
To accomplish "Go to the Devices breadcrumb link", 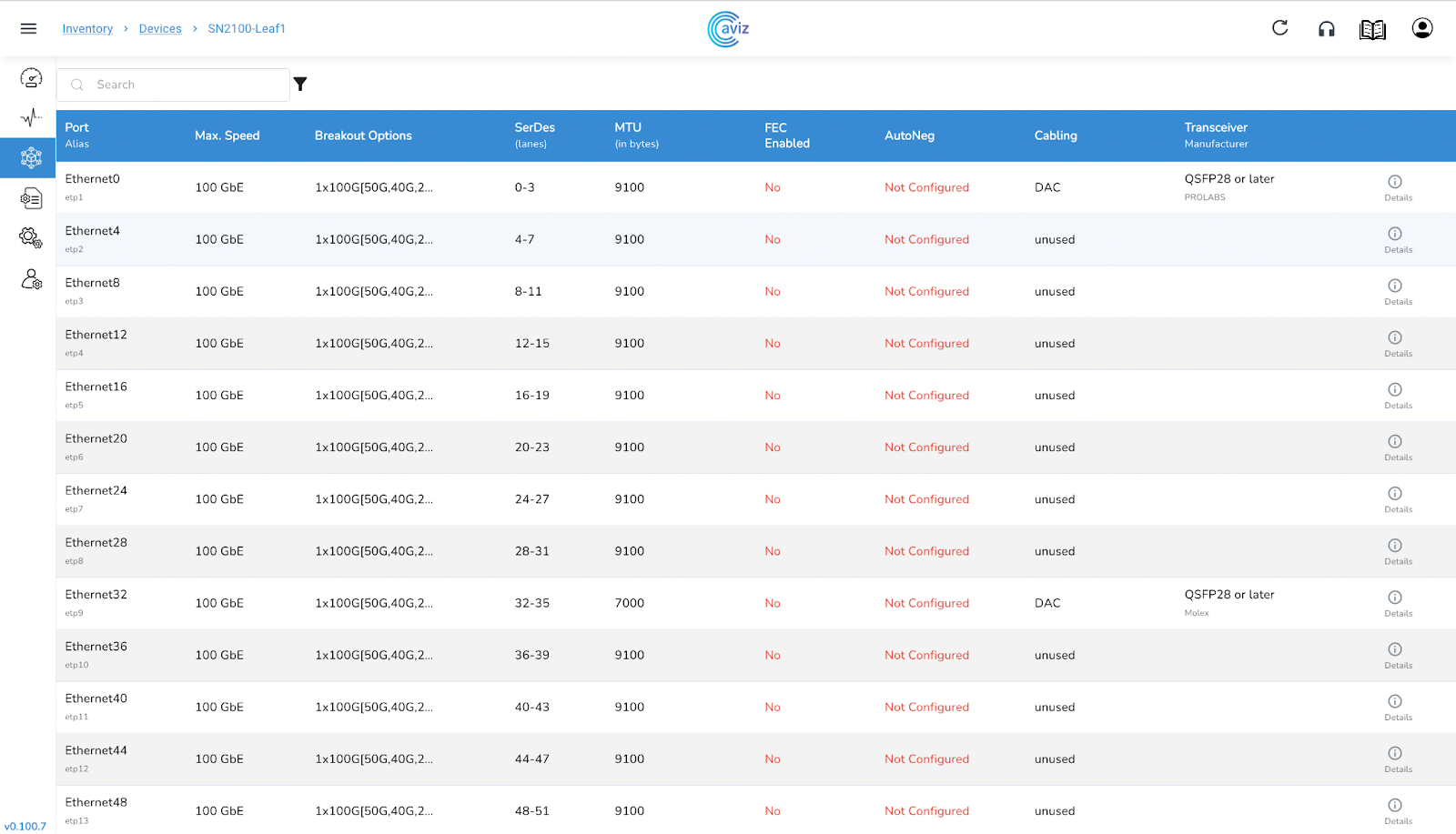I will coord(160,28).
